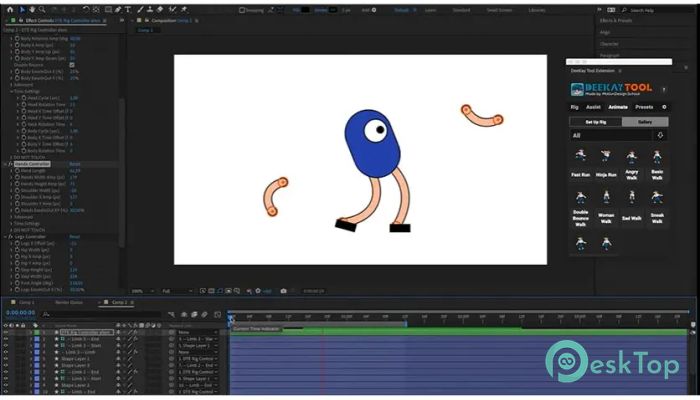Open the Fill color swatch
The height and width of the screenshot is (400, 700).
[305, 10]
